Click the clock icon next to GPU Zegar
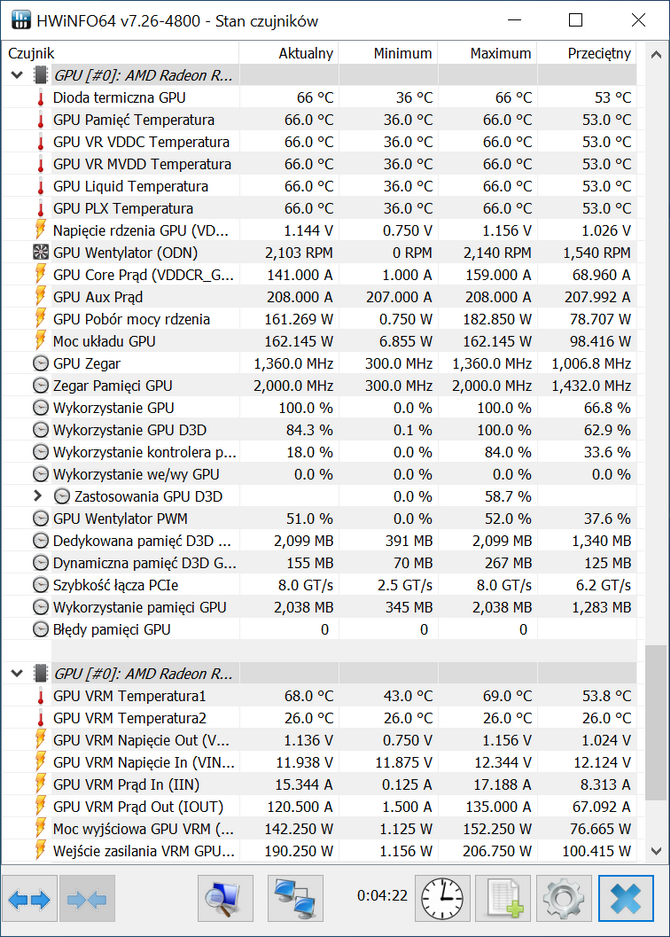670x937 pixels. [41, 363]
